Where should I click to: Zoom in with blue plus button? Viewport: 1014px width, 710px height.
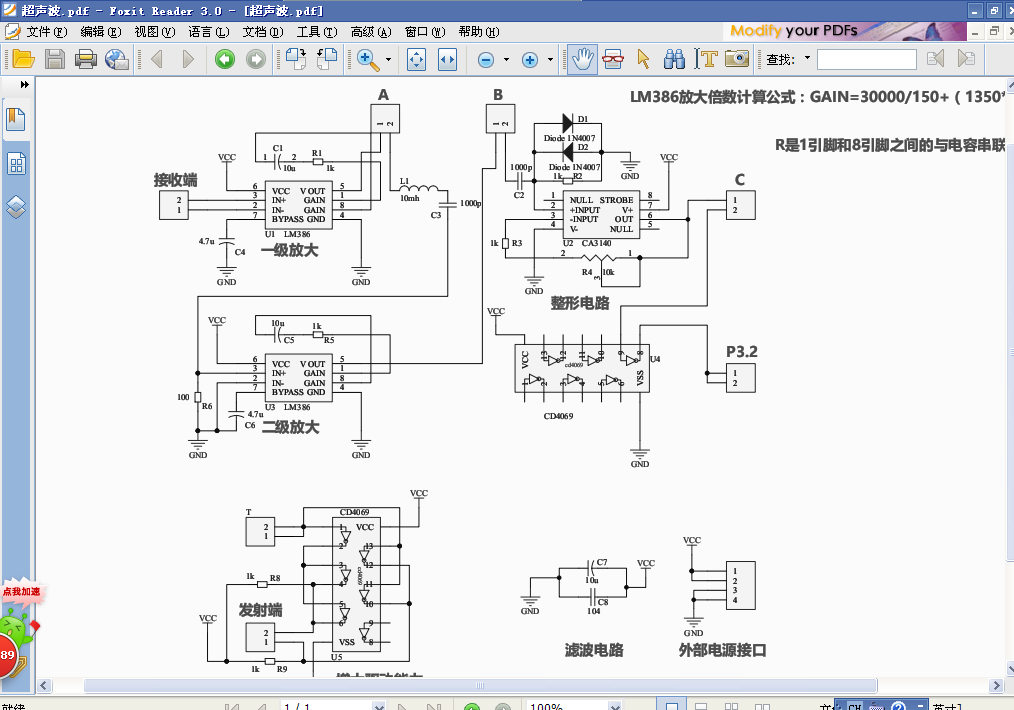[x=530, y=60]
